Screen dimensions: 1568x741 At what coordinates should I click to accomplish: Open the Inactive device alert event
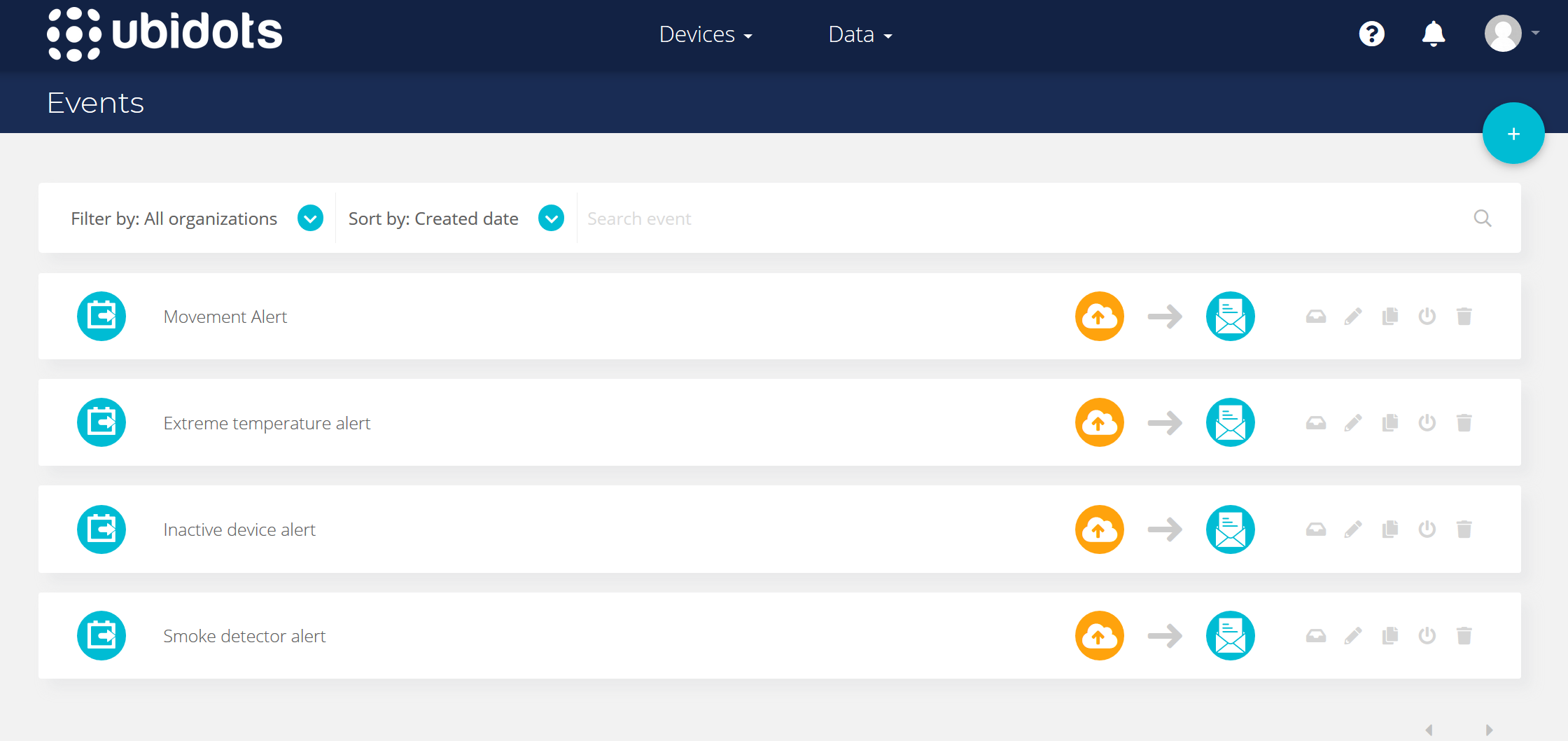(239, 529)
